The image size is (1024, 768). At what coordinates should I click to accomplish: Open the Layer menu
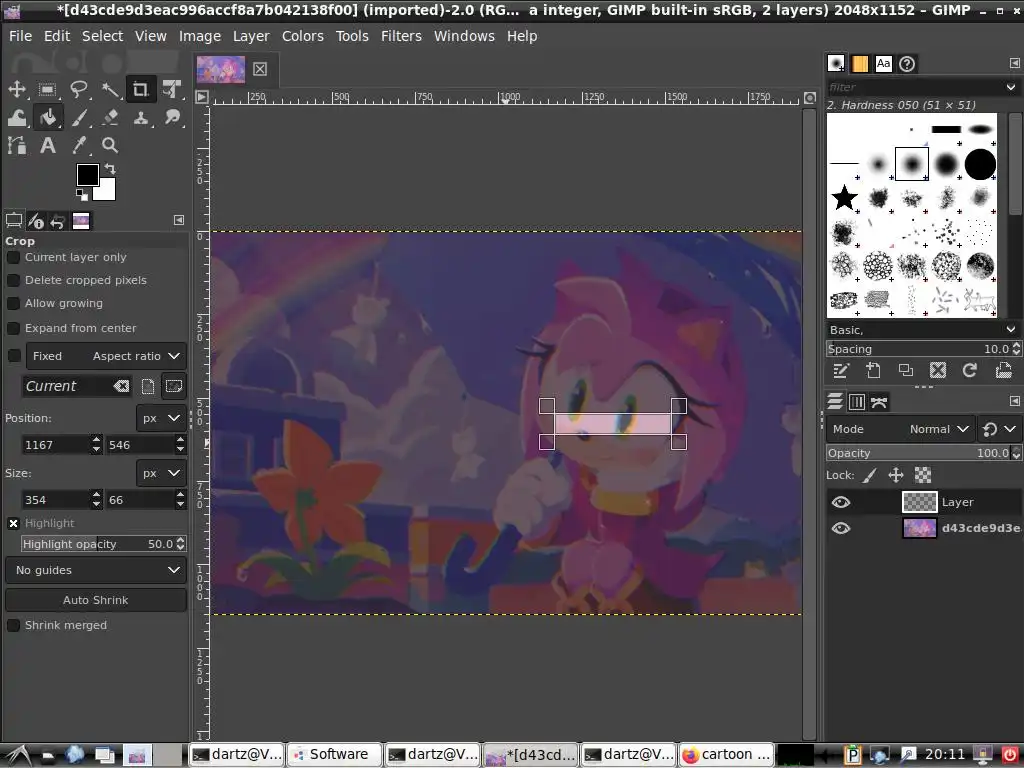[x=251, y=36]
